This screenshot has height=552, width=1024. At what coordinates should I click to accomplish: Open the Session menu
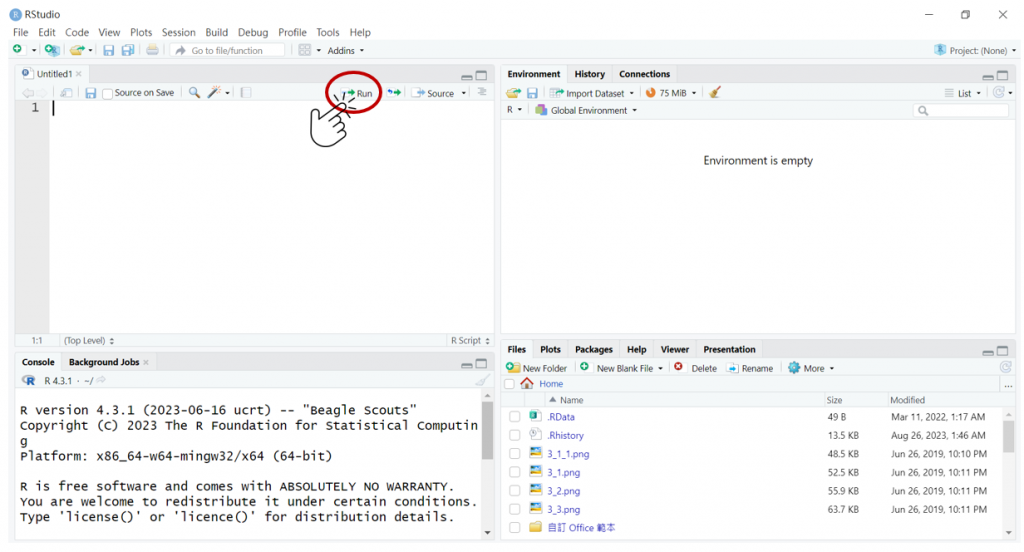pos(178,32)
